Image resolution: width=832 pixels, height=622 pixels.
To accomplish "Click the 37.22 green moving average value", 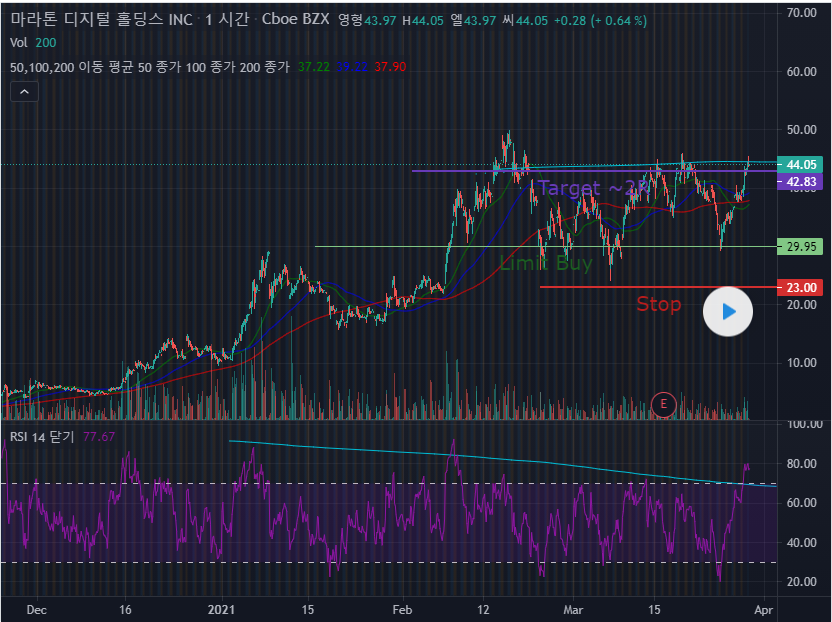I will pos(313,67).
